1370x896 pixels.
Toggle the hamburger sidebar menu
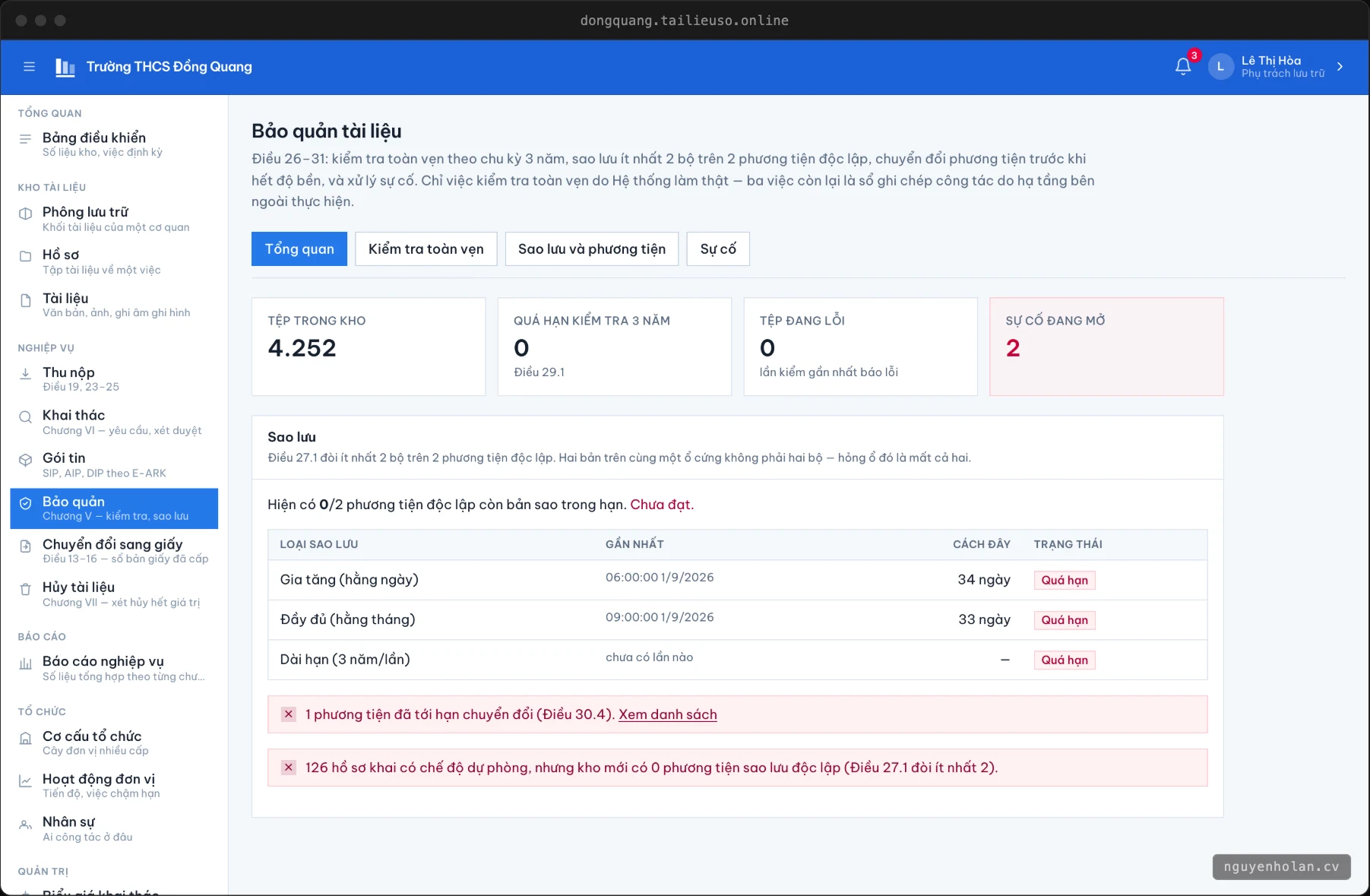29,67
